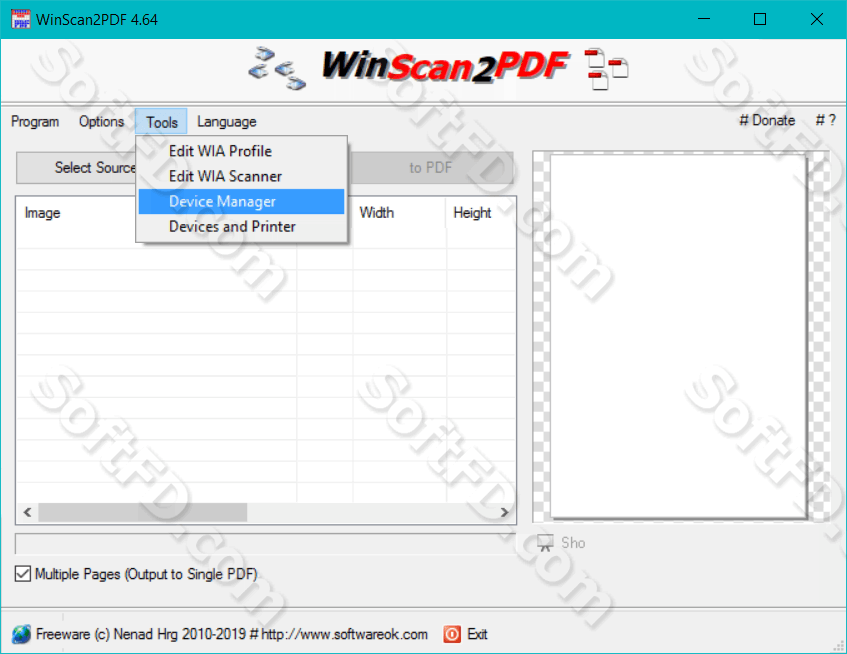Image resolution: width=847 pixels, height=654 pixels.
Task: Click the right scroll arrow of list
Action: 504,512
